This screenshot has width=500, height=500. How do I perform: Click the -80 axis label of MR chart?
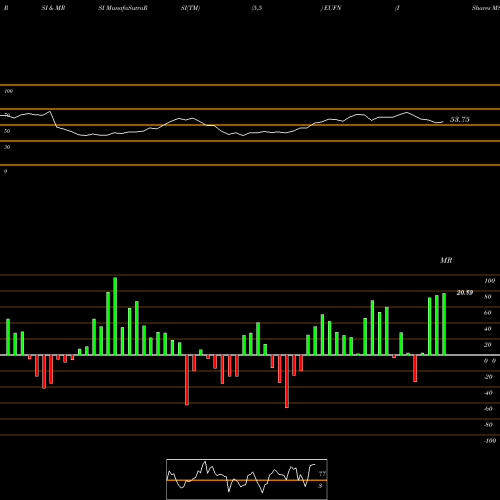(488, 425)
